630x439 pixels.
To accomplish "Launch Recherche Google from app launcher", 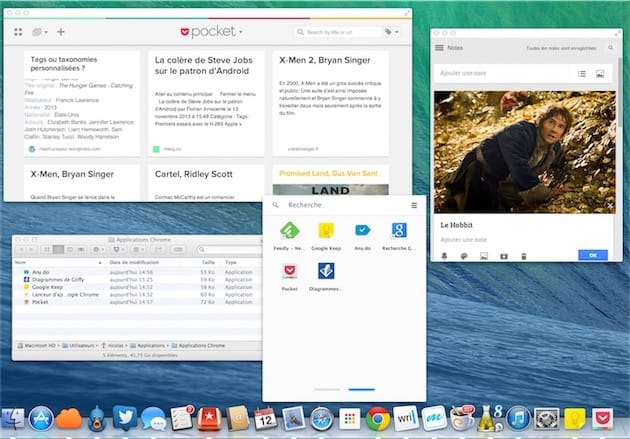I will tap(399, 236).
